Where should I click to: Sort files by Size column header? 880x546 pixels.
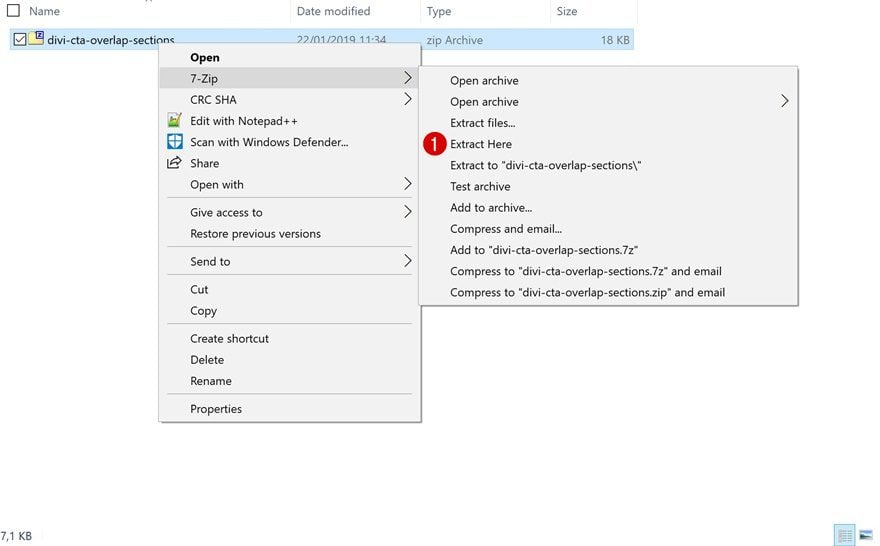pos(567,11)
